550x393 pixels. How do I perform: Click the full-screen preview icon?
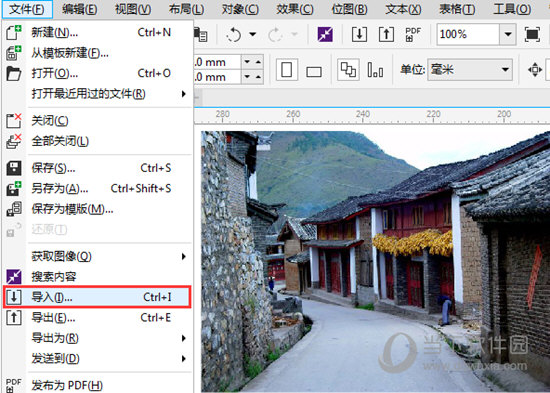[532, 34]
